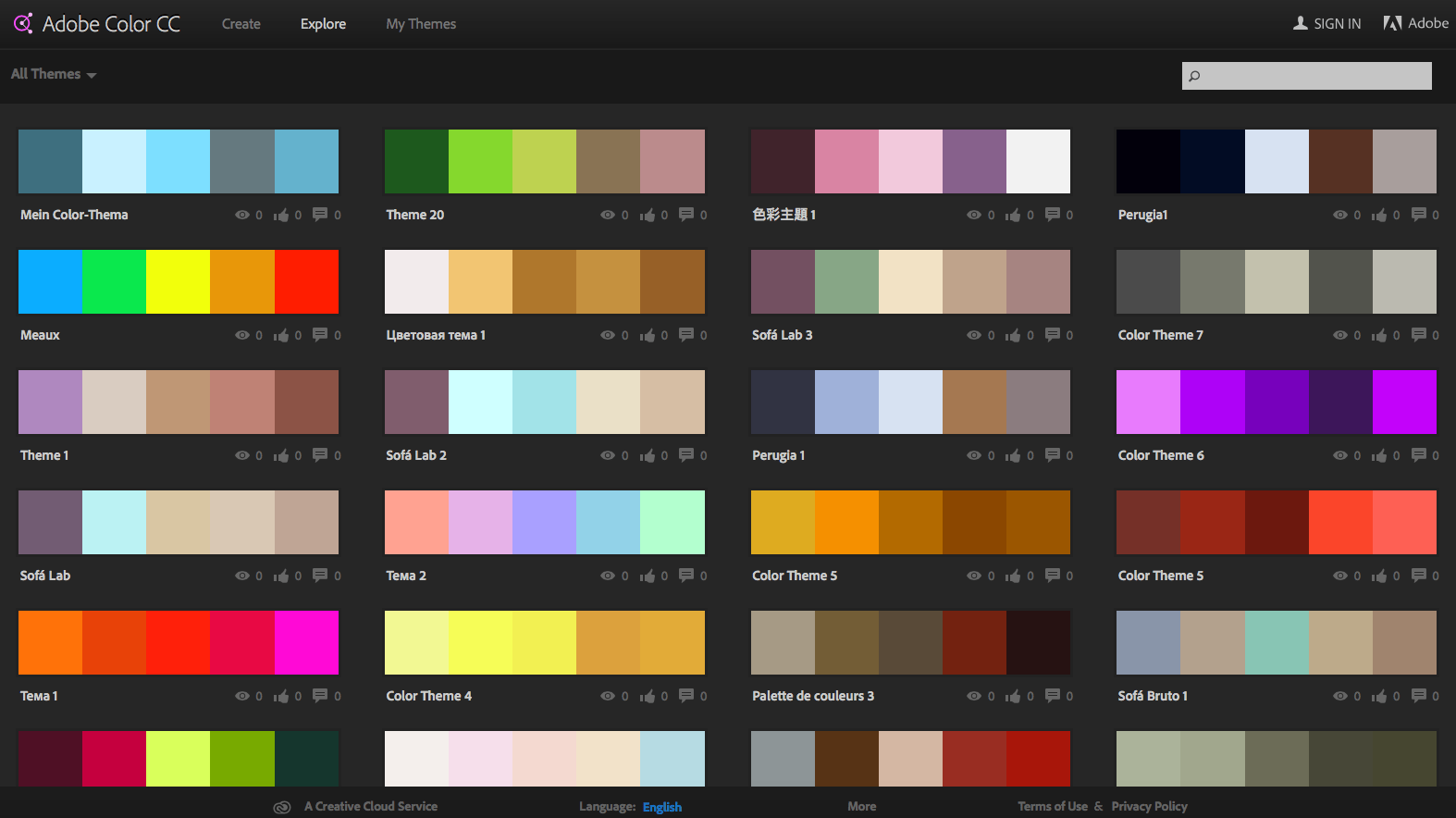Open the Palette de couleurs 3 title

813,696
